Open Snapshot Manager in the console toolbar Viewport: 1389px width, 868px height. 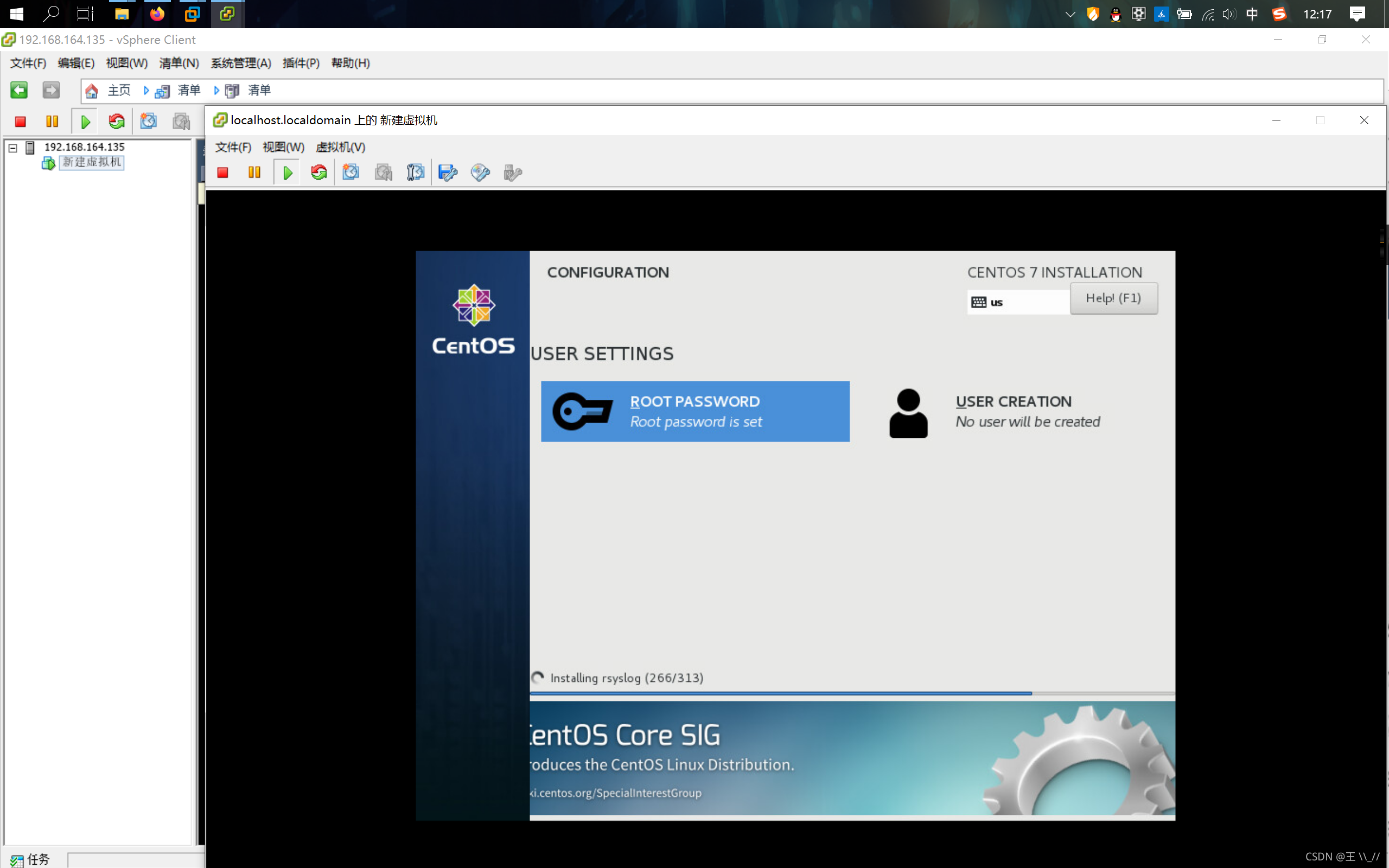416,172
